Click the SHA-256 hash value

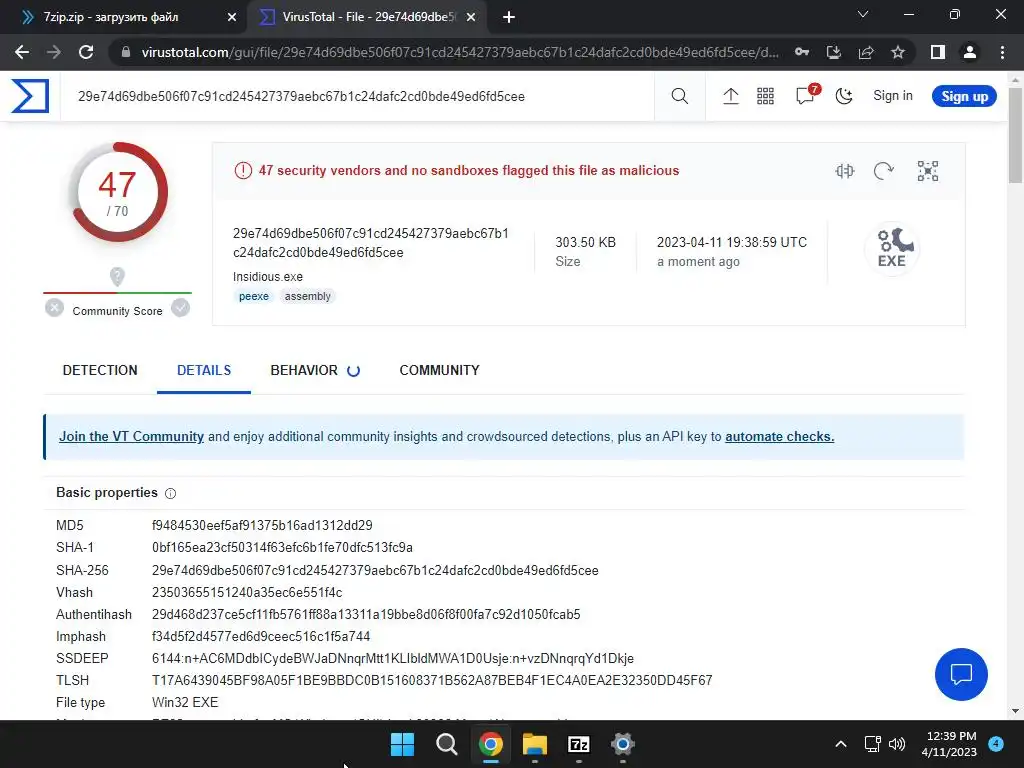pos(375,570)
